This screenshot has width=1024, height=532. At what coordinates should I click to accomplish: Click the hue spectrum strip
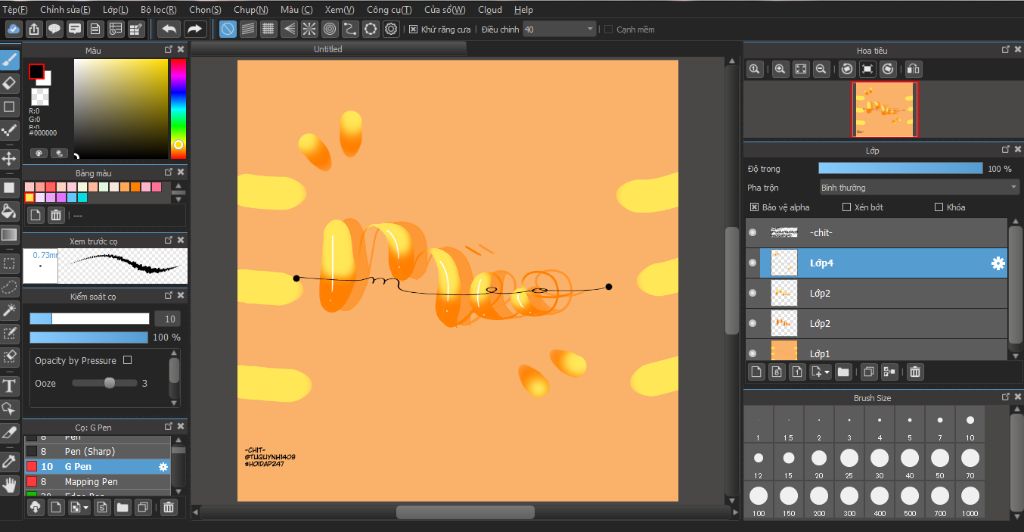(x=178, y=108)
